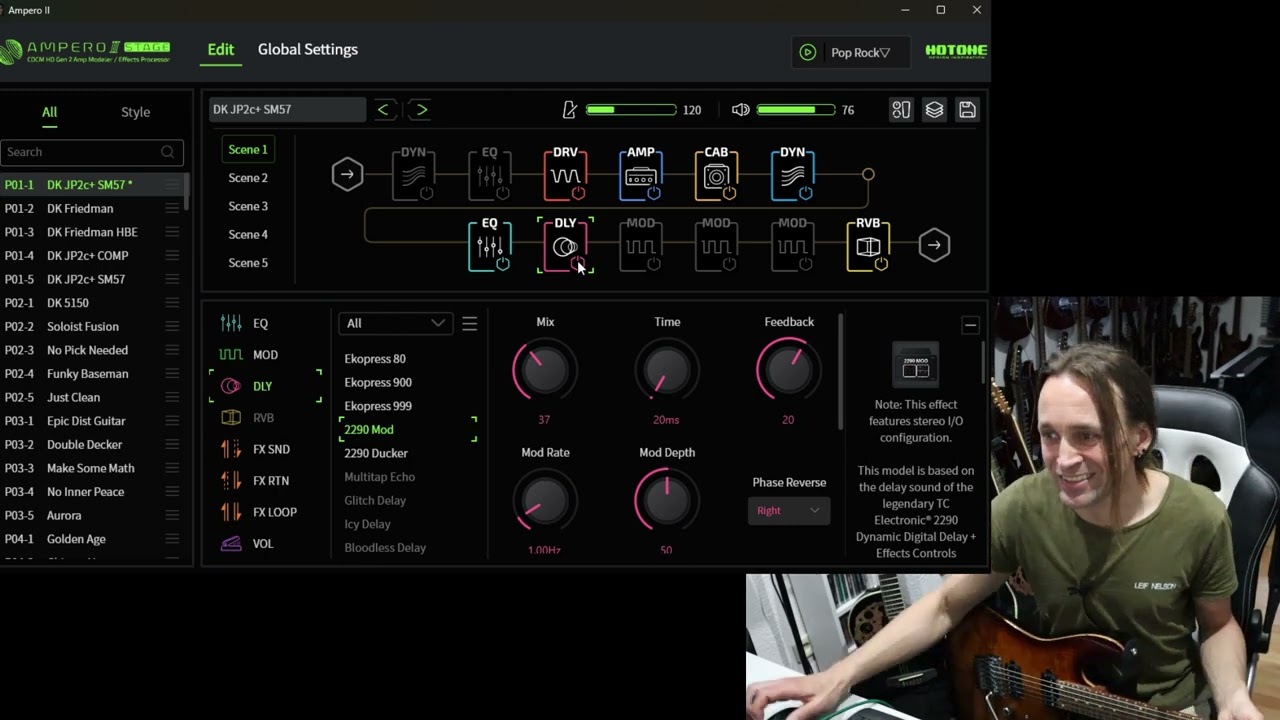Toggle power of the first-row EQ block
This screenshot has width=1280, height=720.
point(502,193)
